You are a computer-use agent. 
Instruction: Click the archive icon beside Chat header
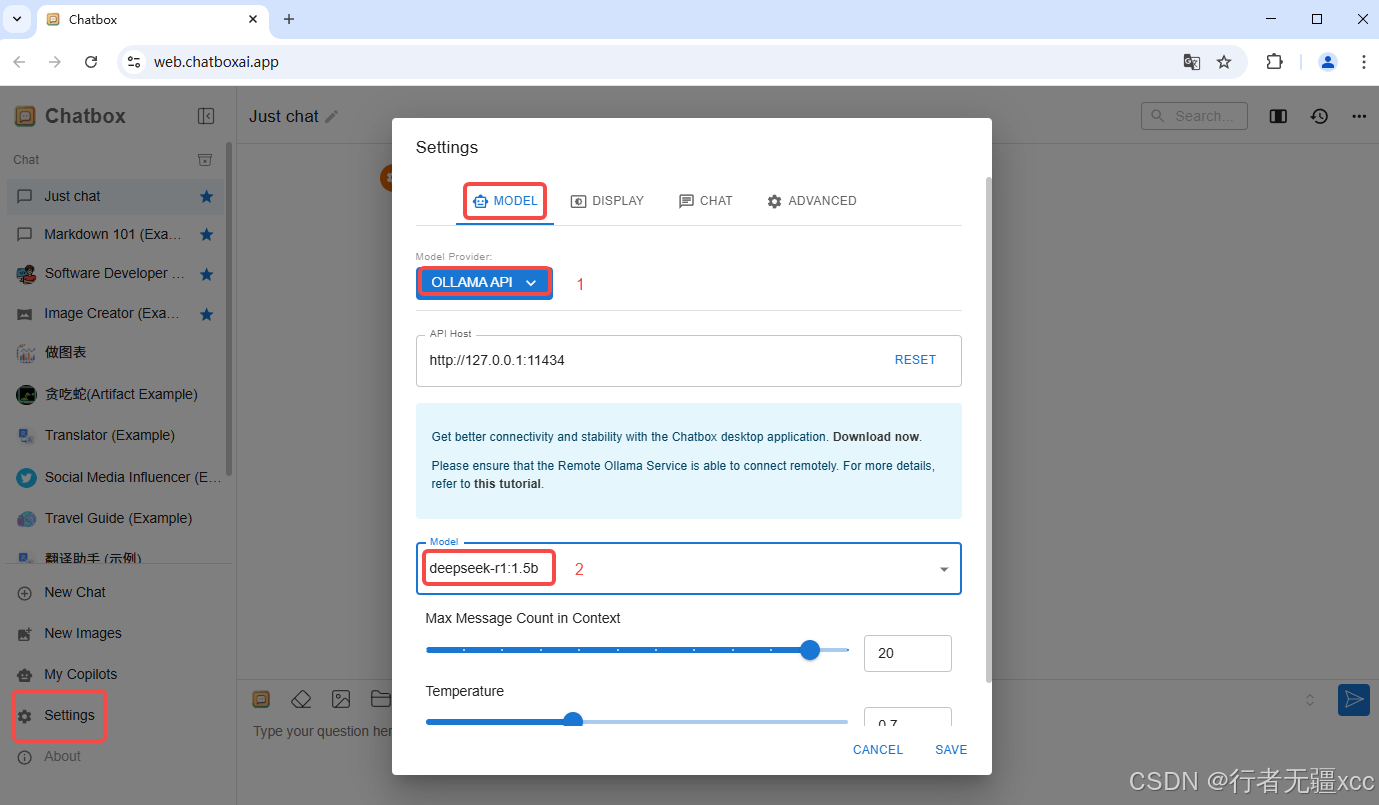pos(204,160)
